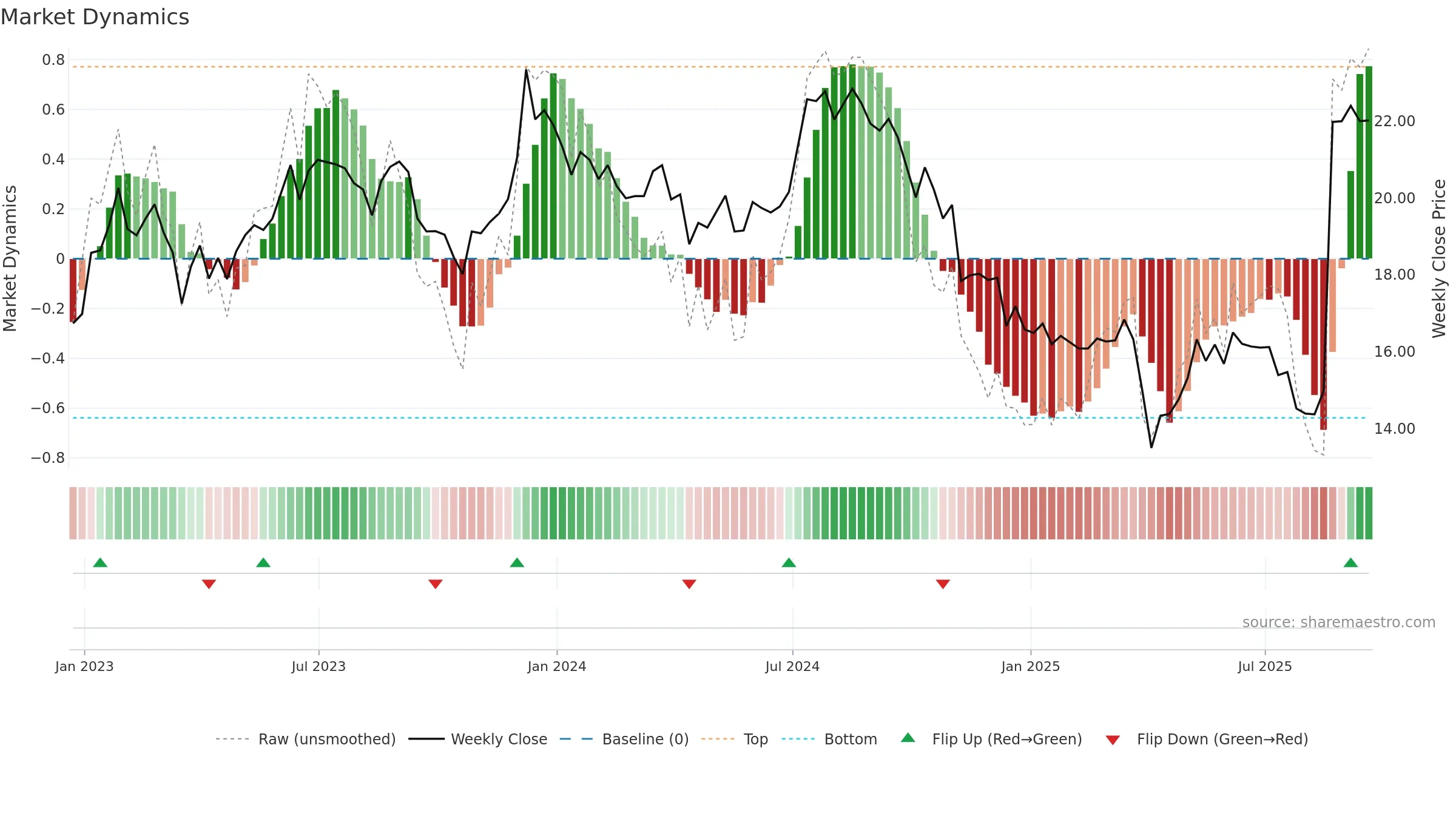This screenshot has width=1456, height=819.
Task: Select the green flip-up marker before Jan 2024
Action: click(517, 562)
